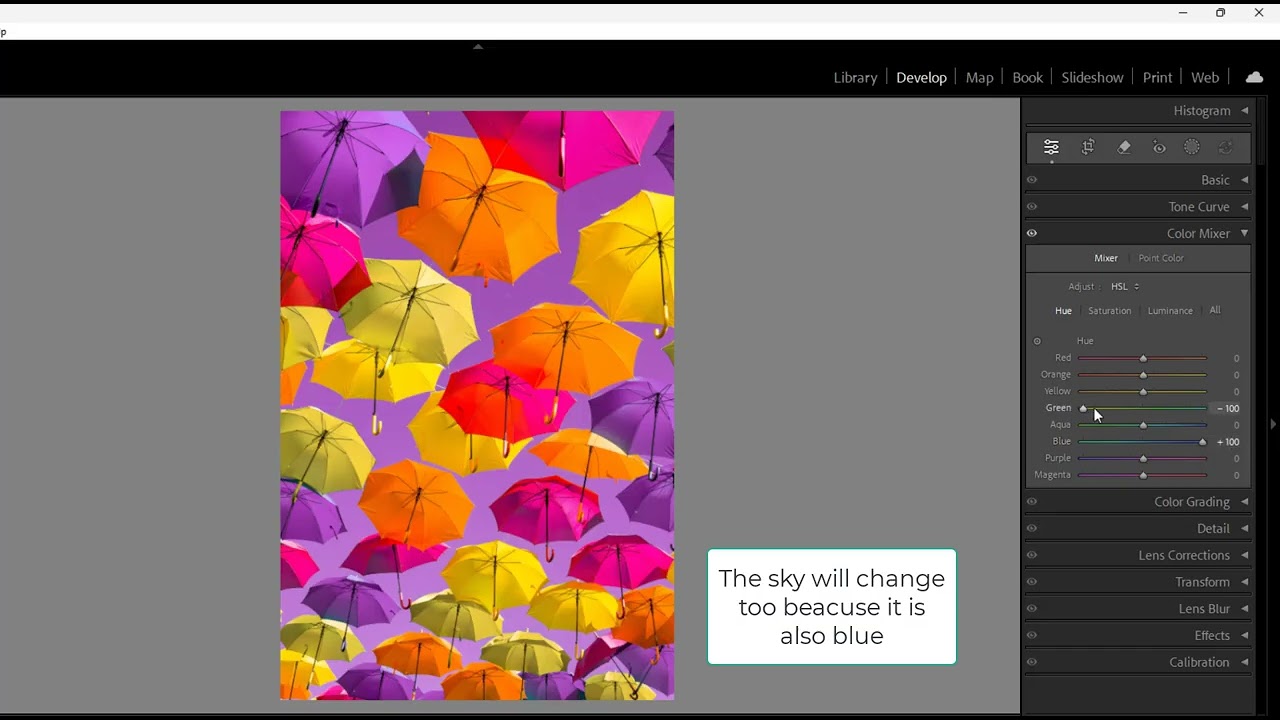The height and width of the screenshot is (720, 1280).
Task: Toggle Lens Corrections visibility eye
Action: tap(1032, 555)
